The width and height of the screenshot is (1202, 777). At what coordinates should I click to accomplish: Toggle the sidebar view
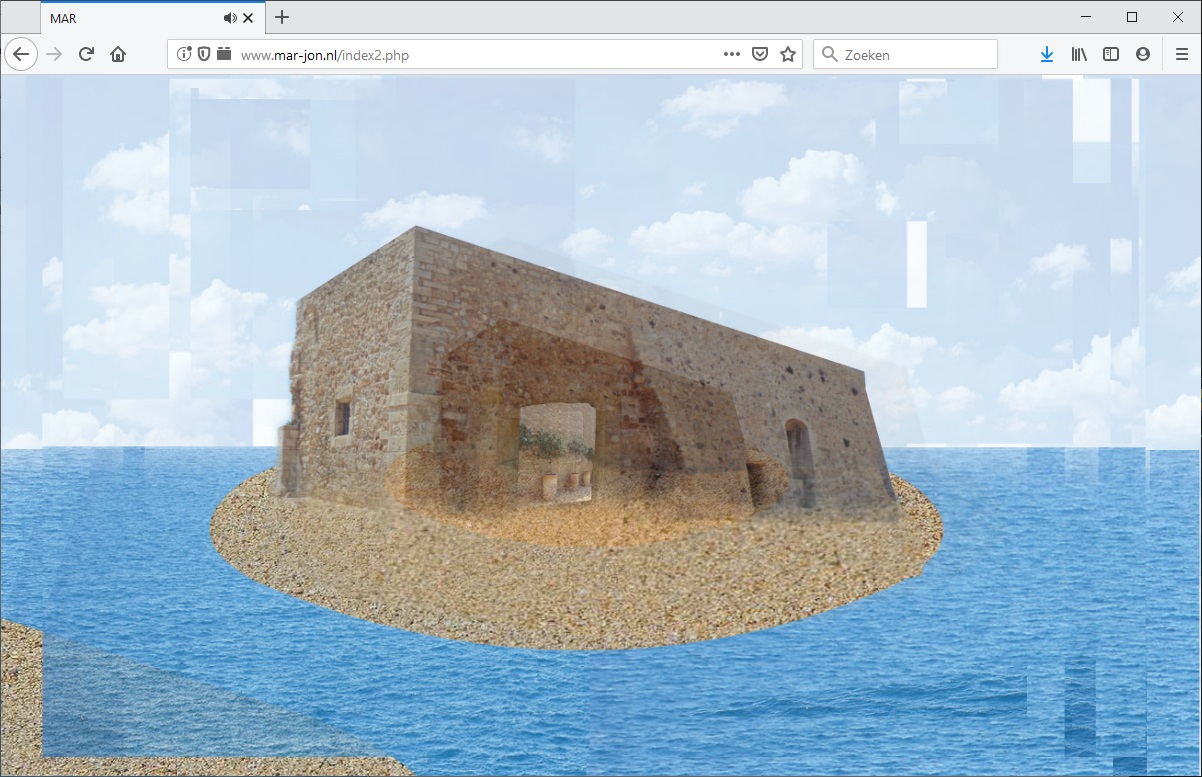coord(1111,54)
